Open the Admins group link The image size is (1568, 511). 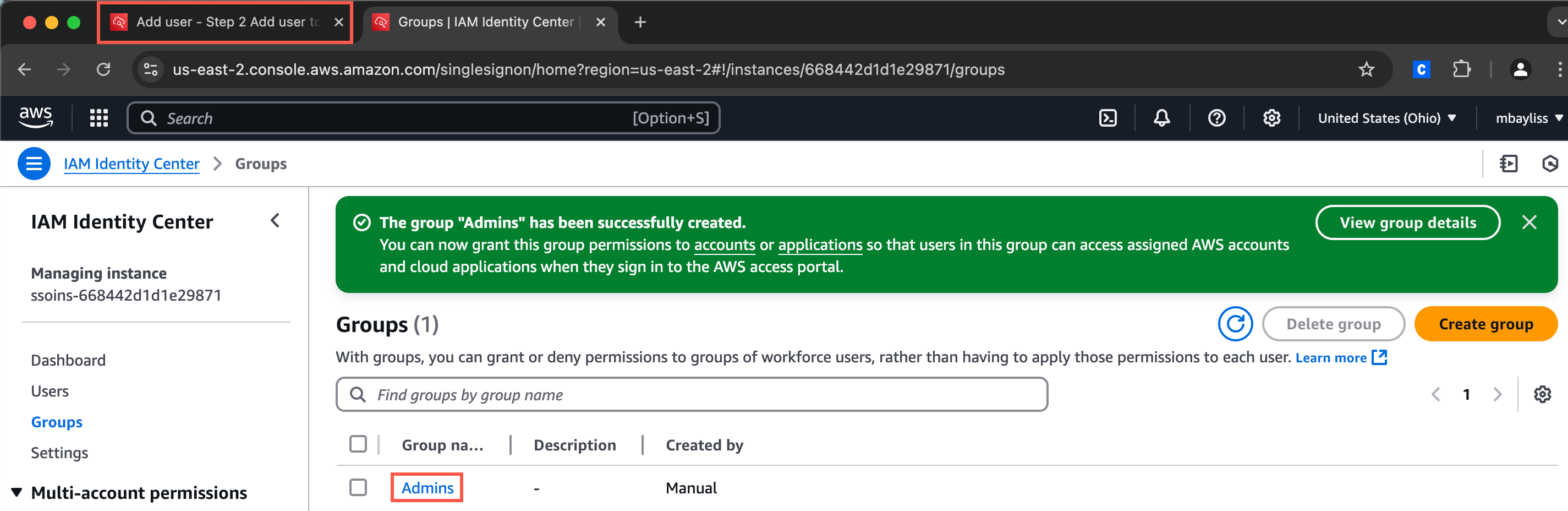[427, 487]
